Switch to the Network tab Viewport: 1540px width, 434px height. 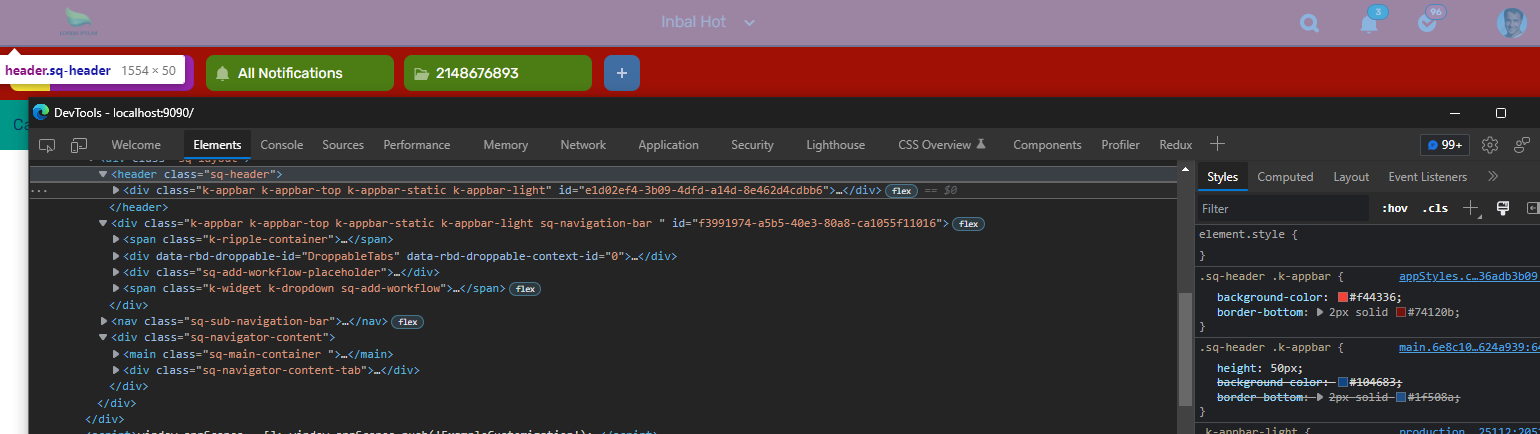(583, 145)
